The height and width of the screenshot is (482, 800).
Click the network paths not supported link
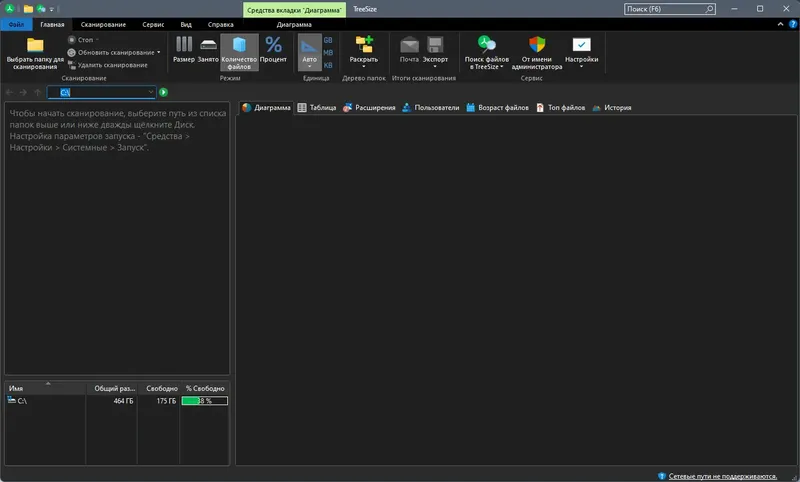pos(722,476)
